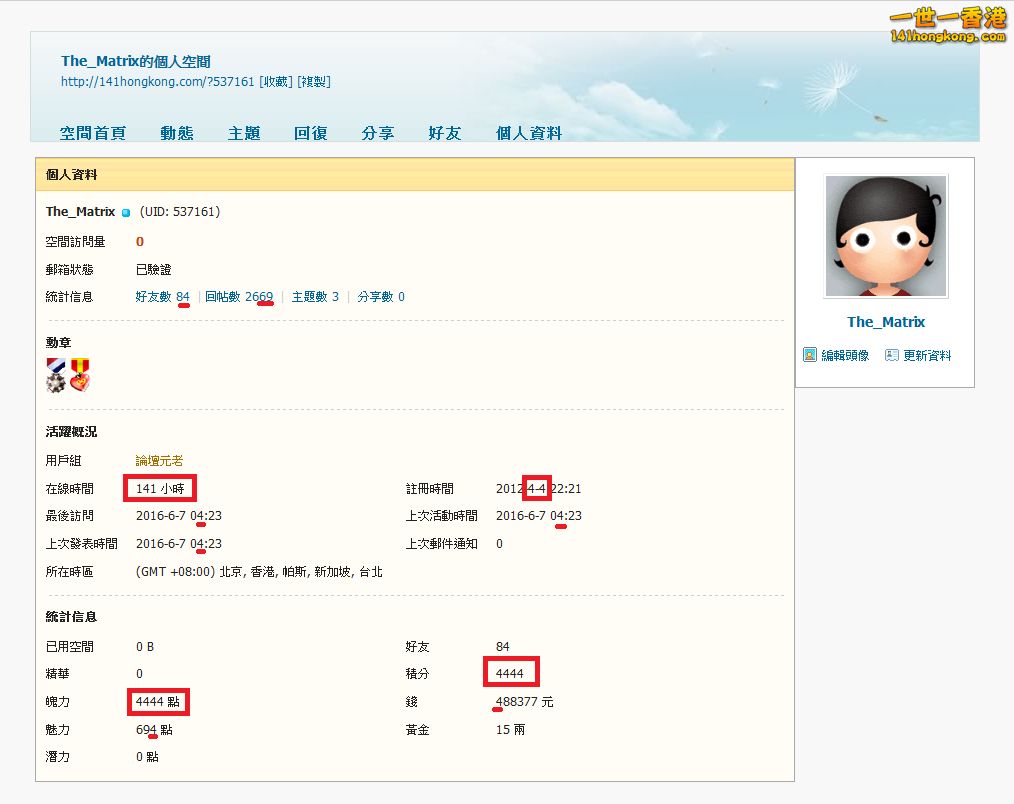
Task: Click the 已驗證 mailbox status value
Action: [153, 269]
